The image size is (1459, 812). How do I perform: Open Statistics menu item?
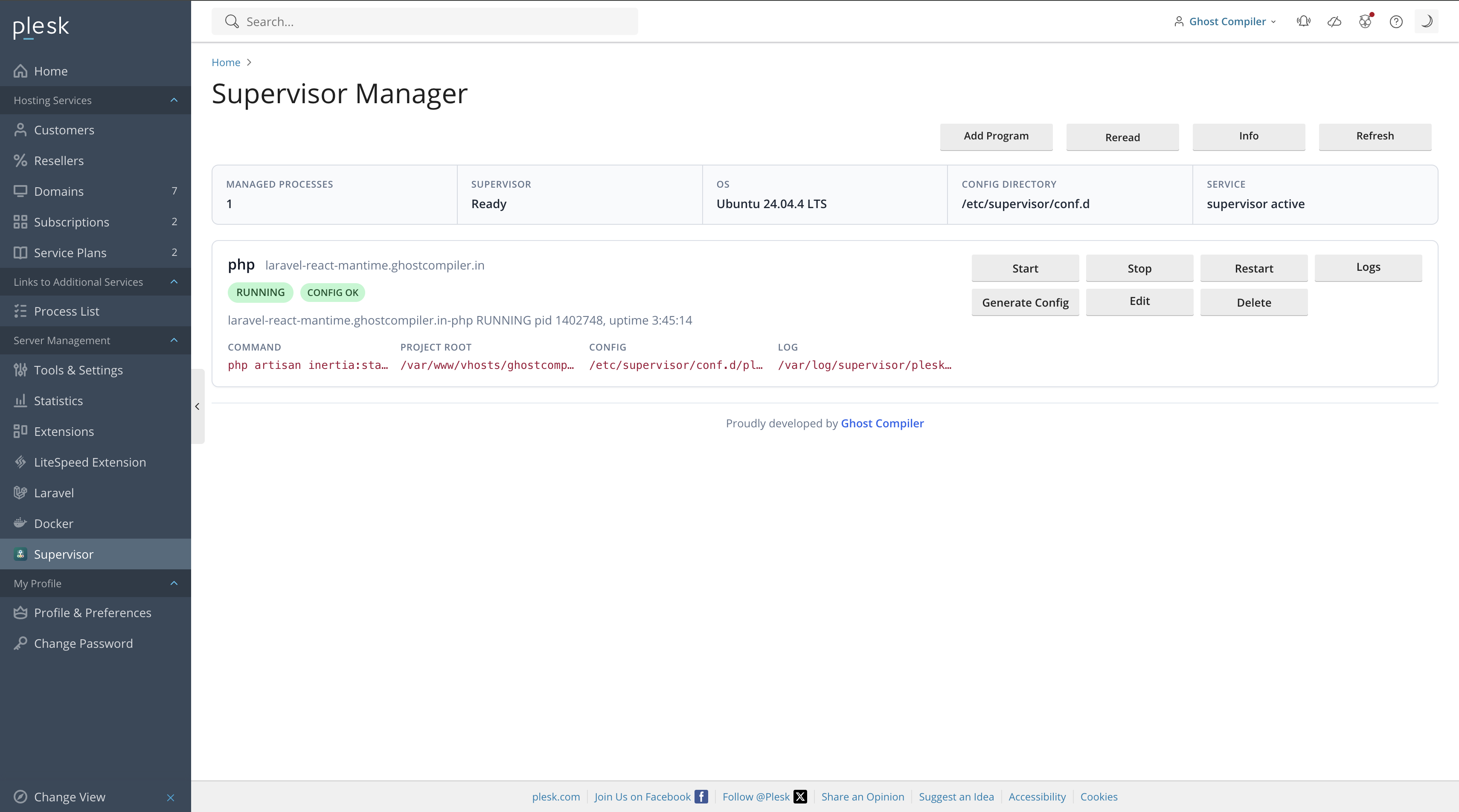[x=95, y=401]
